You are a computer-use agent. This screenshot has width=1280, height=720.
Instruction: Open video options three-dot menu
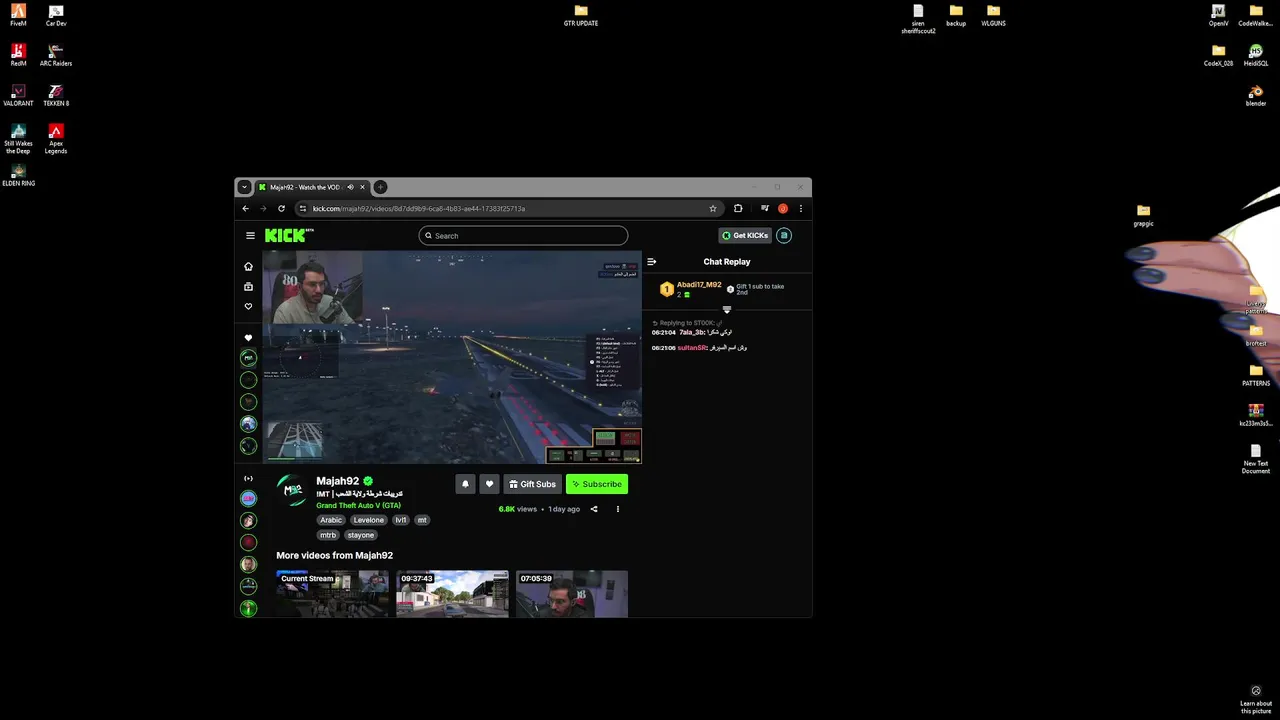[618, 509]
